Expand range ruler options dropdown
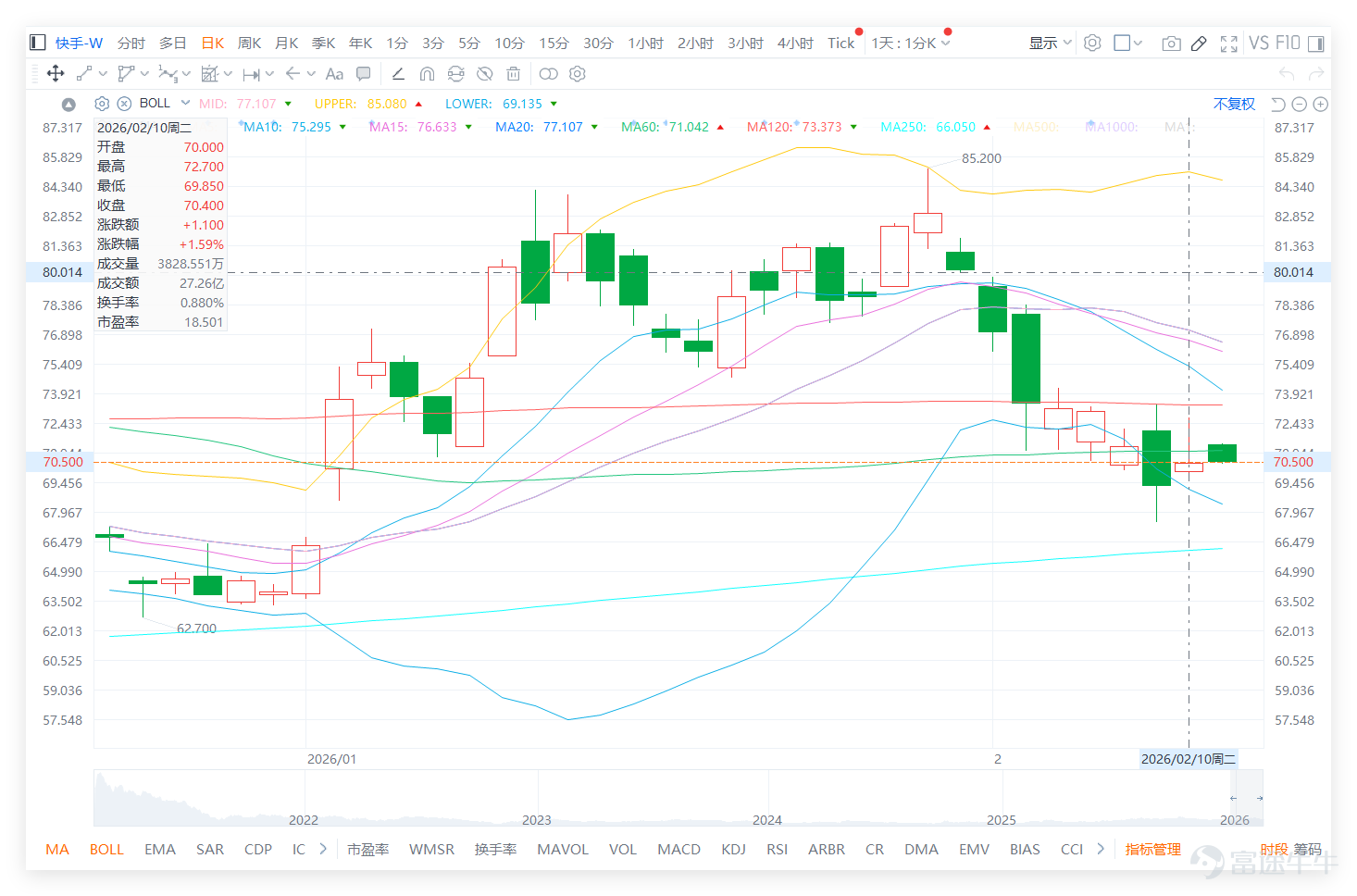Image resolution: width=1357 pixels, height=896 pixels. (269, 74)
